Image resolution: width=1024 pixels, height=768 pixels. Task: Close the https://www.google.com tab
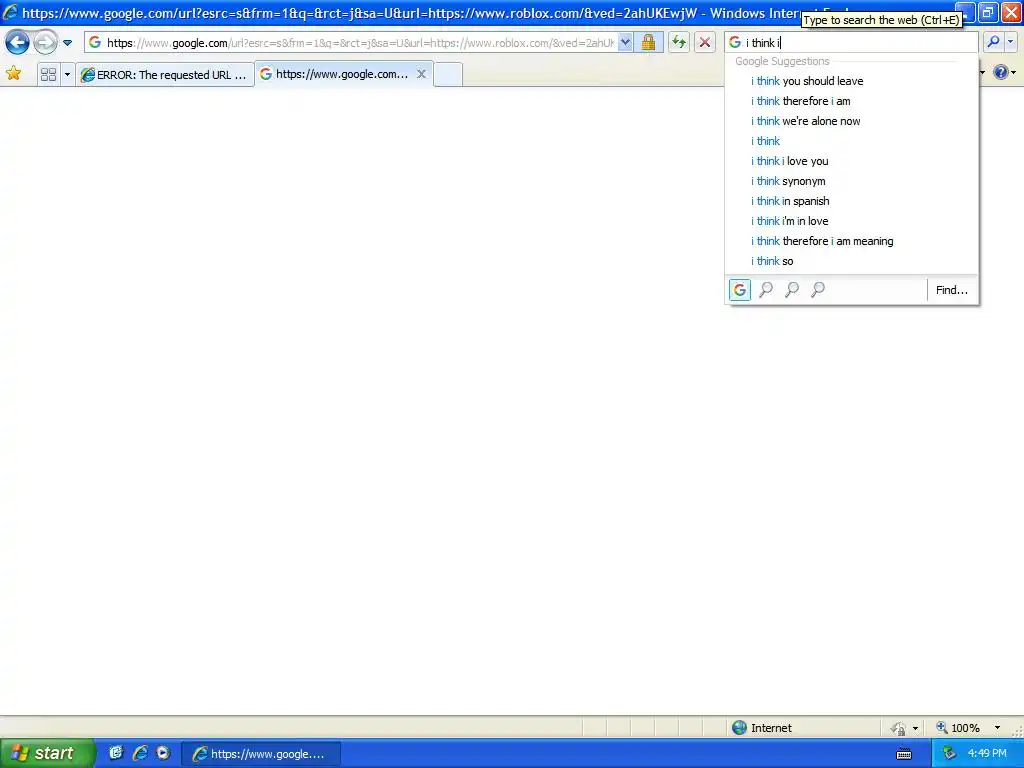(421, 74)
